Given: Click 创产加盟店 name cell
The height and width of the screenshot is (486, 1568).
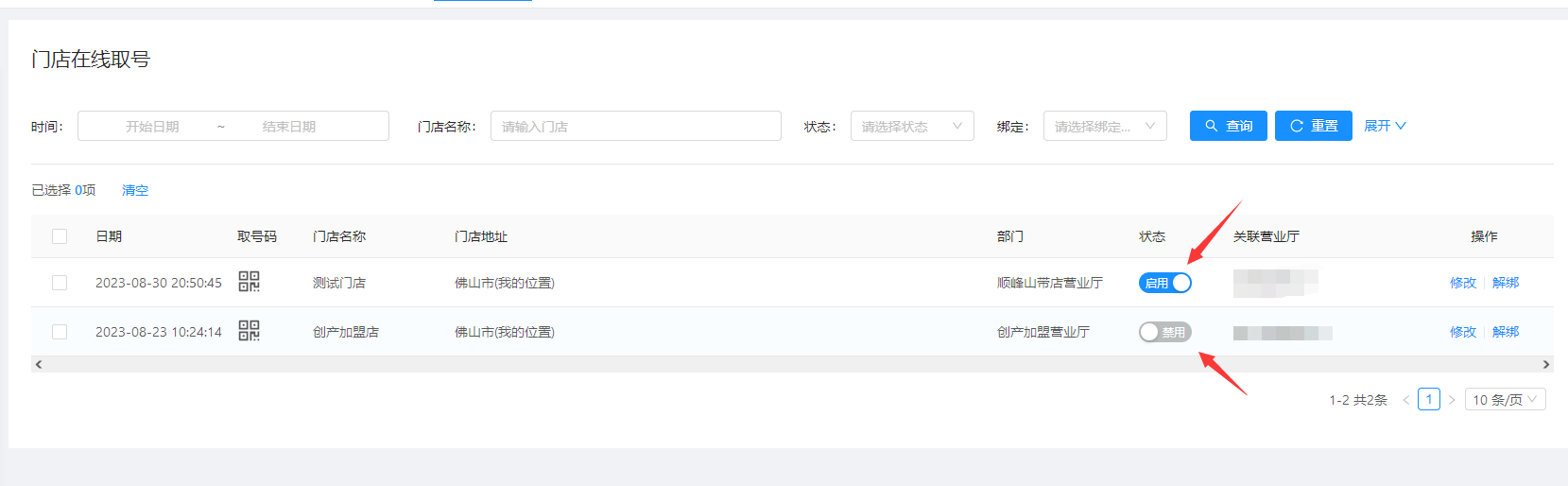Looking at the screenshot, I should point(346,332).
